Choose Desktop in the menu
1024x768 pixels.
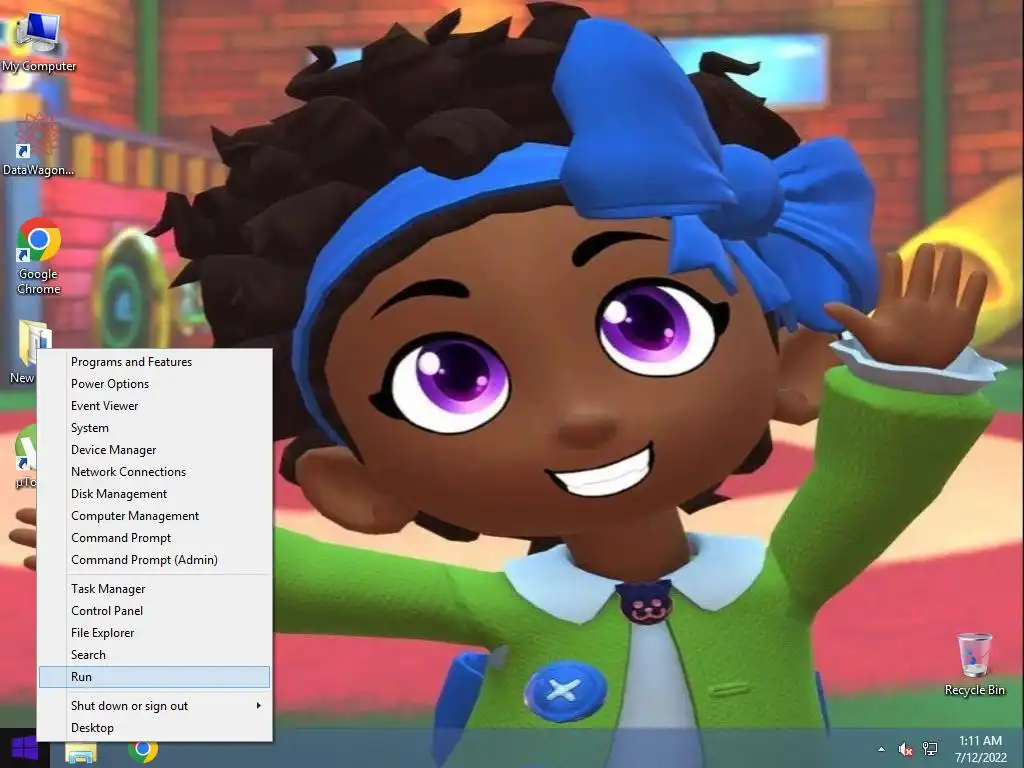[154, 728]
